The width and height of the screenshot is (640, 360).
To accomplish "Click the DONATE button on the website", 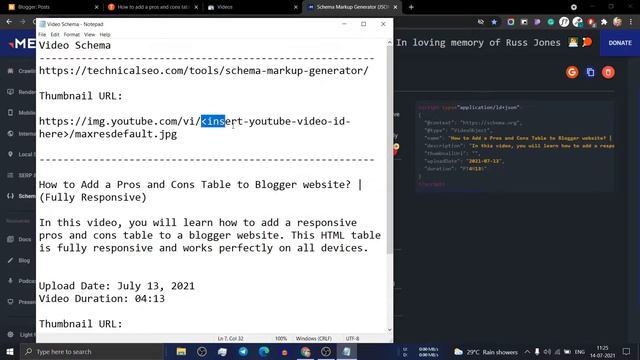I will 620,43.
